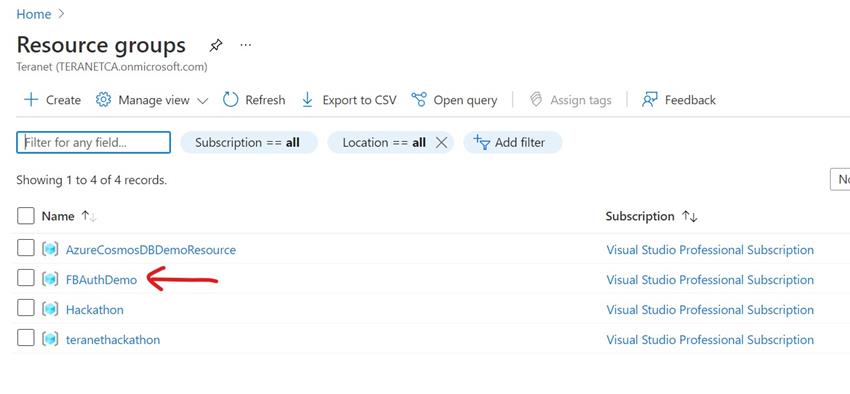Open subscription link for AzureCosmosDBDemoResource row
The height and width of the screenshot is (394, 850).
click(710, 250)
